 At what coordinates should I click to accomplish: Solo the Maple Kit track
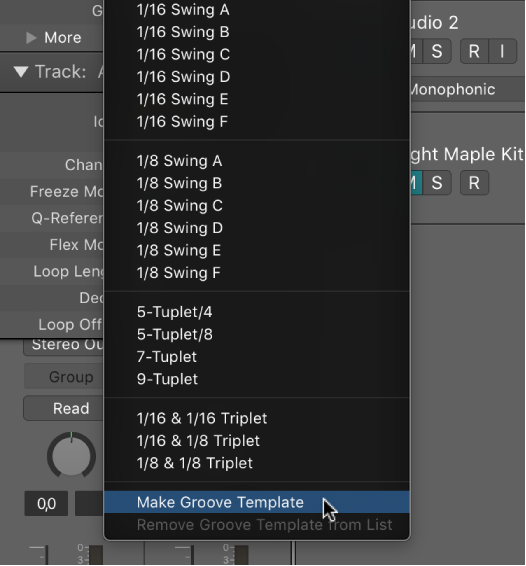(437, 183)
